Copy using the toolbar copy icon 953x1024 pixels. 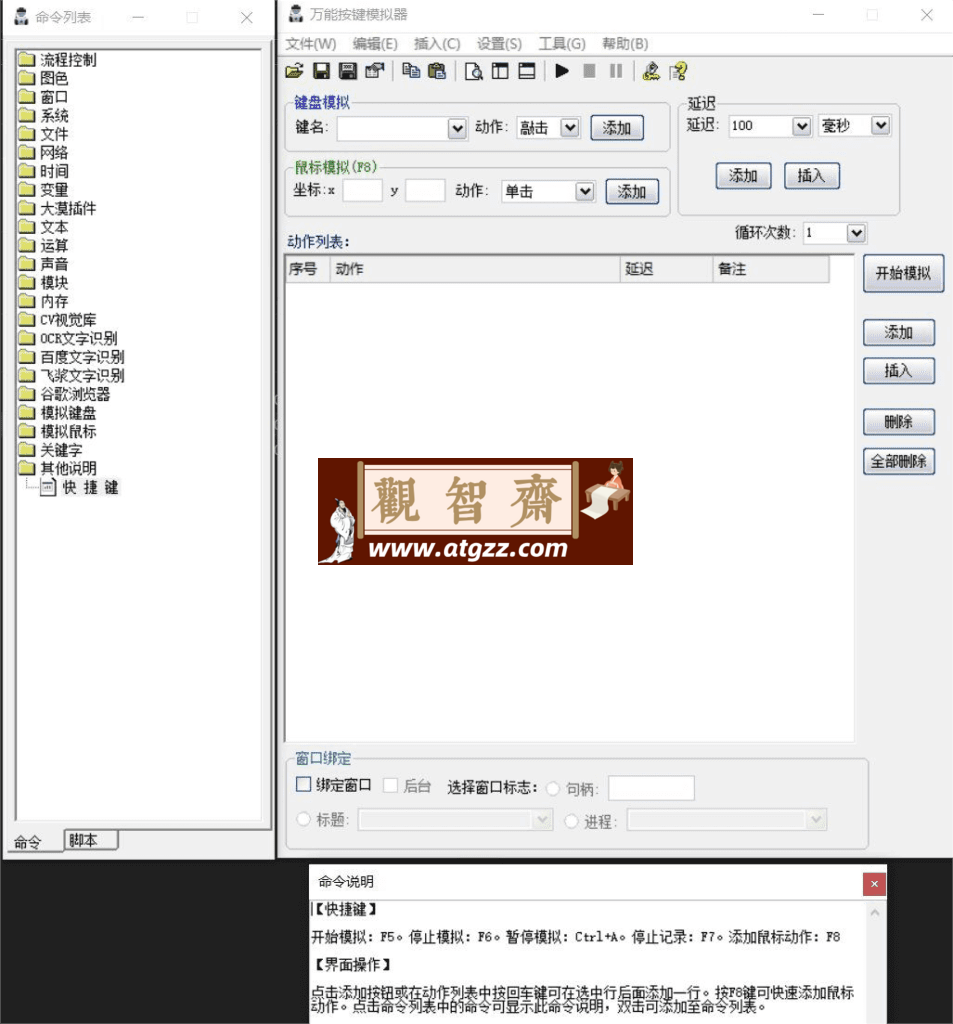click(411, 71)
